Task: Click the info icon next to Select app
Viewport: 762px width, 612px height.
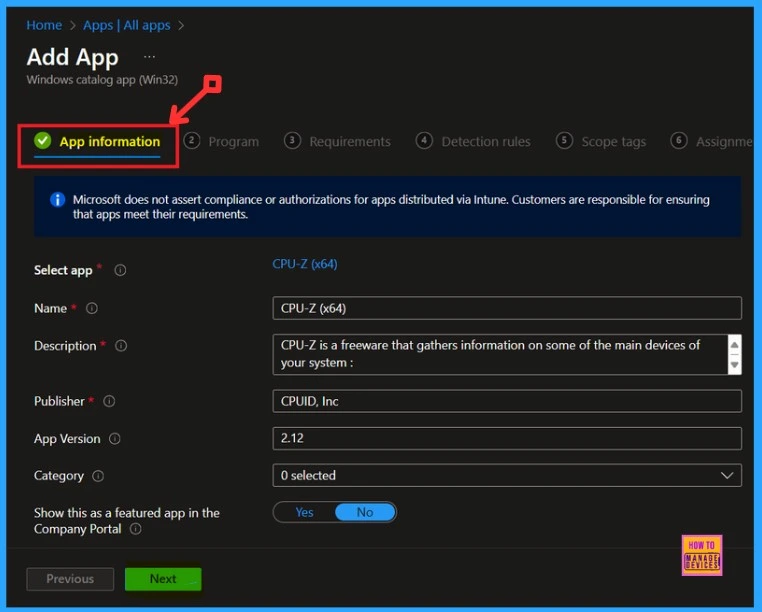Action: pyautogui.click(x=120, y=270)
